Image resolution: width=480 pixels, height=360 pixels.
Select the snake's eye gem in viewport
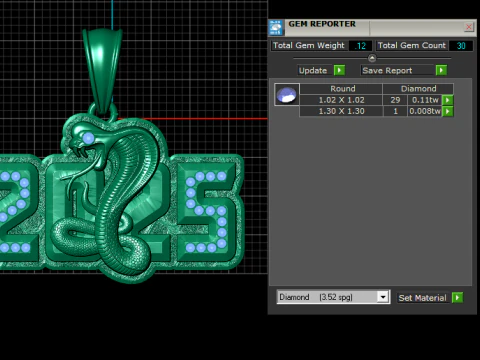pyautogui.click(x=88, y=138)
